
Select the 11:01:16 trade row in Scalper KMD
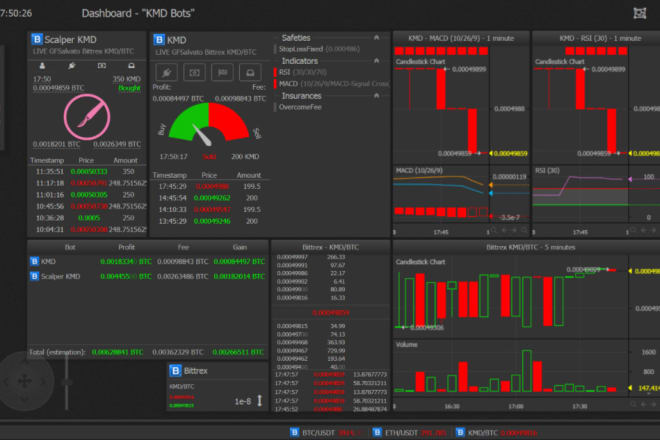pyautogui.click(x=87, y=195)
